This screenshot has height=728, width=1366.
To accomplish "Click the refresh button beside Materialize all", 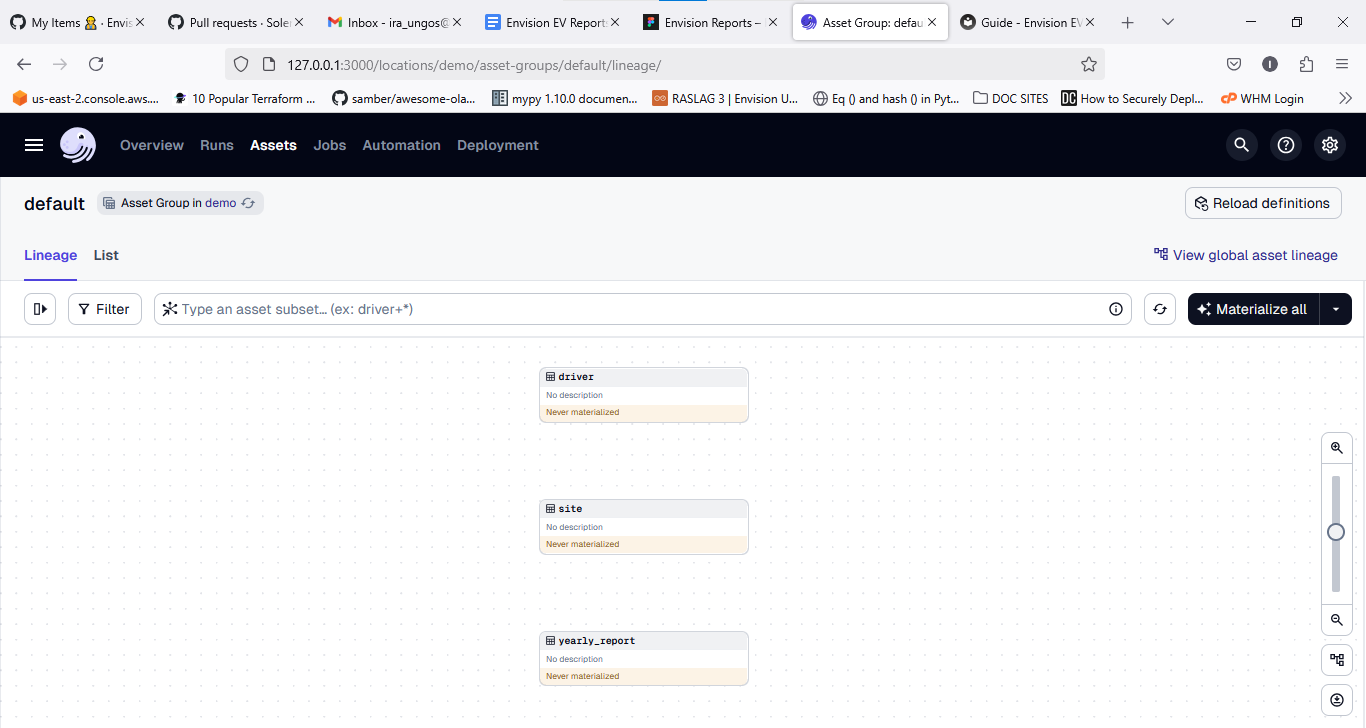I will (x=1160, y=309).
